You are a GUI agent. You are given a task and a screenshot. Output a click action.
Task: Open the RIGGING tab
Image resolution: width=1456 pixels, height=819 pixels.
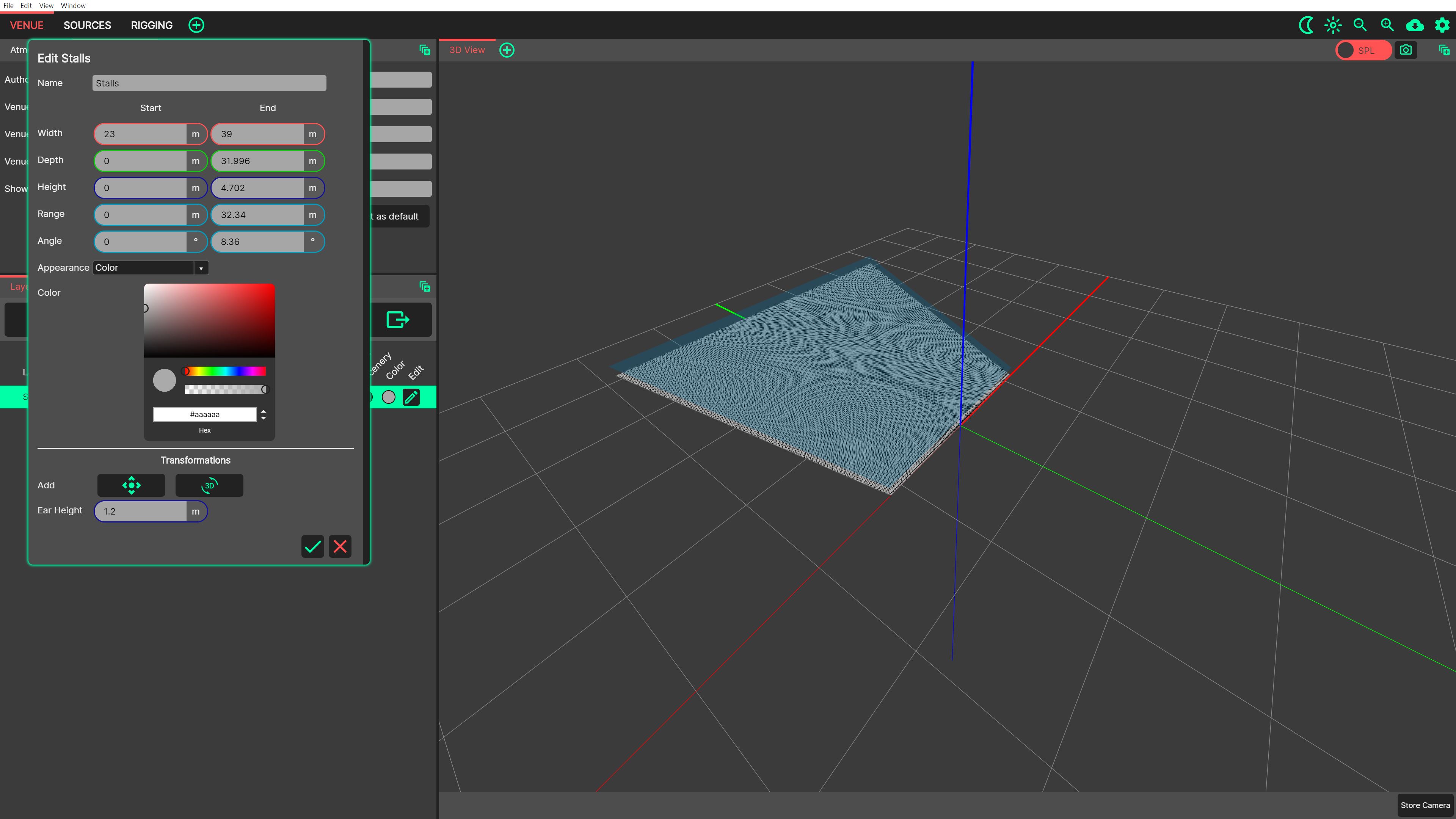[x=152, y=25]
